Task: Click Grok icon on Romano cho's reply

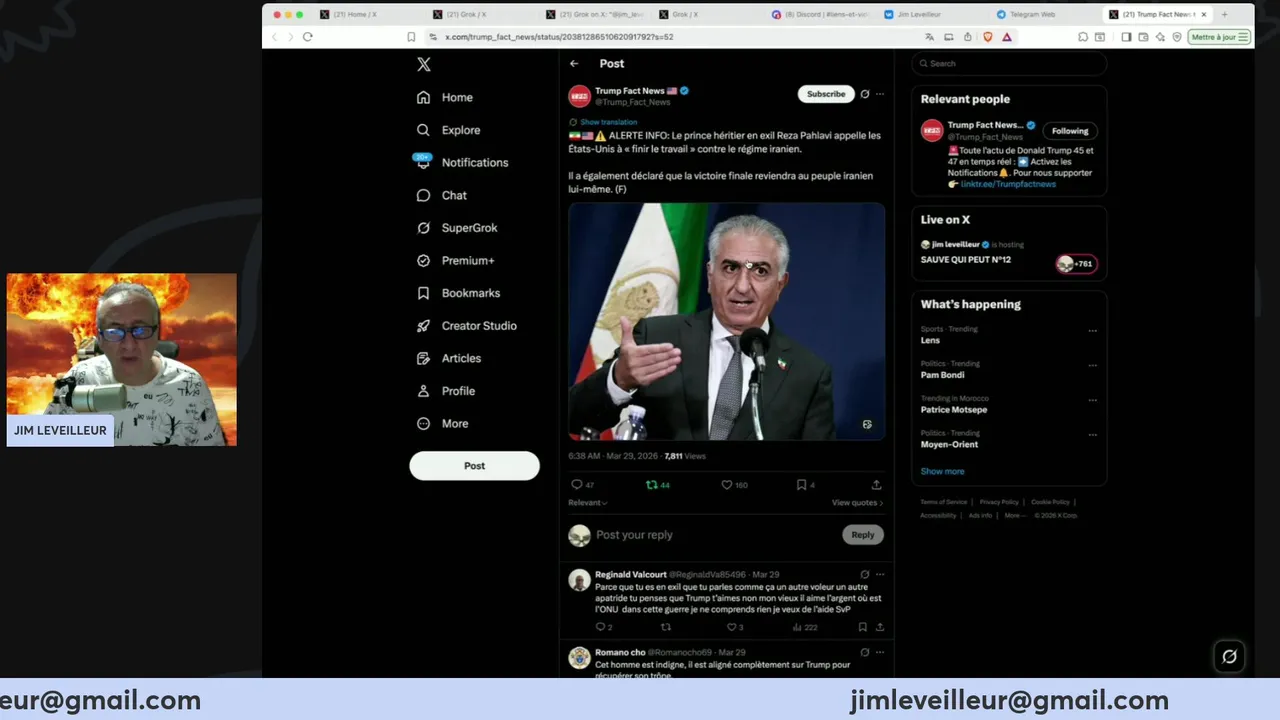Action: (865, 652)
